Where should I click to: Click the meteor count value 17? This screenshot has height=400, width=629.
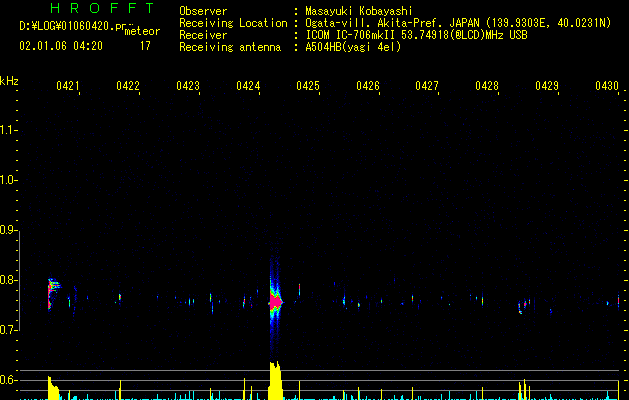(145, 46)
